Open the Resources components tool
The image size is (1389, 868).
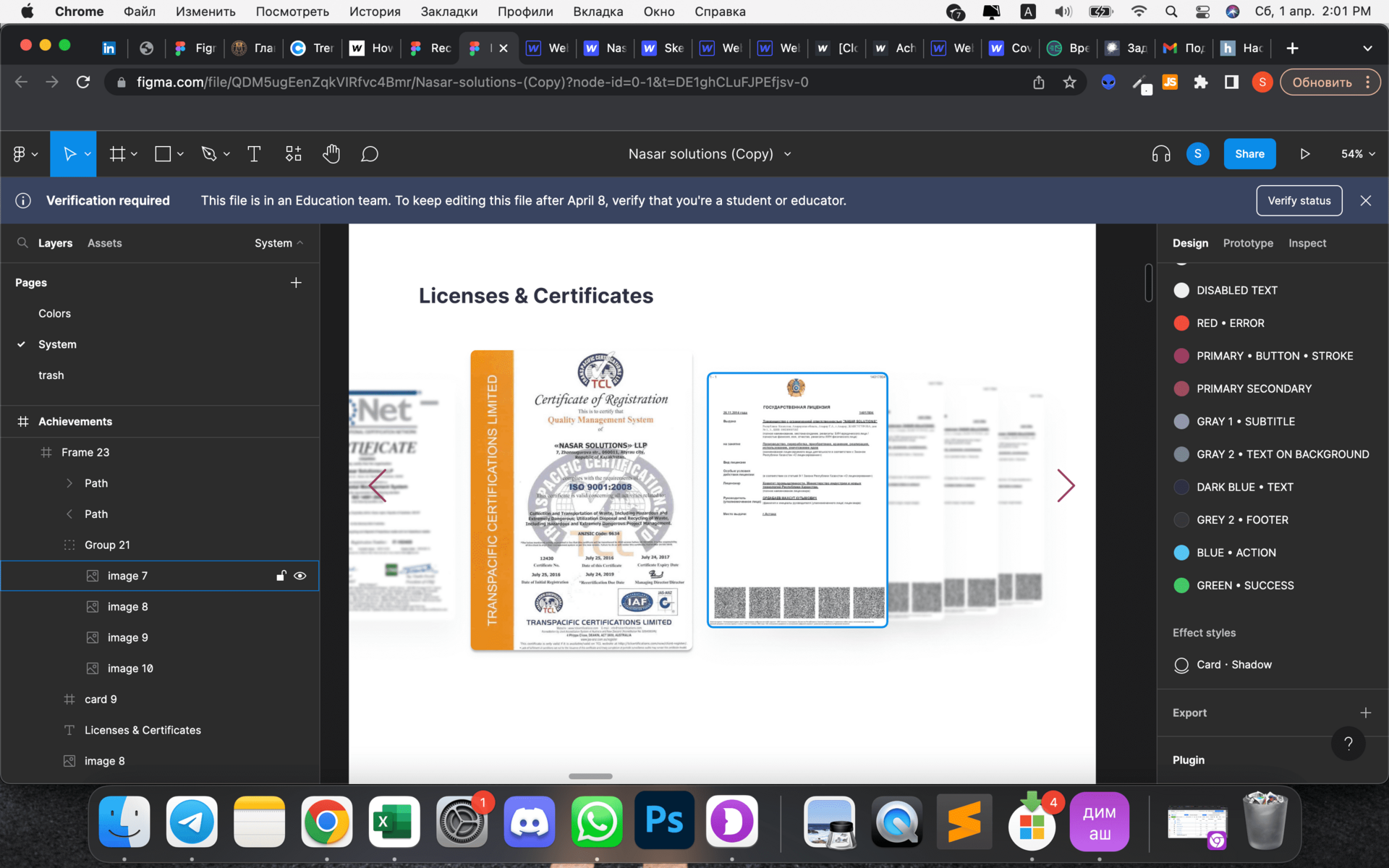(293, 154)
